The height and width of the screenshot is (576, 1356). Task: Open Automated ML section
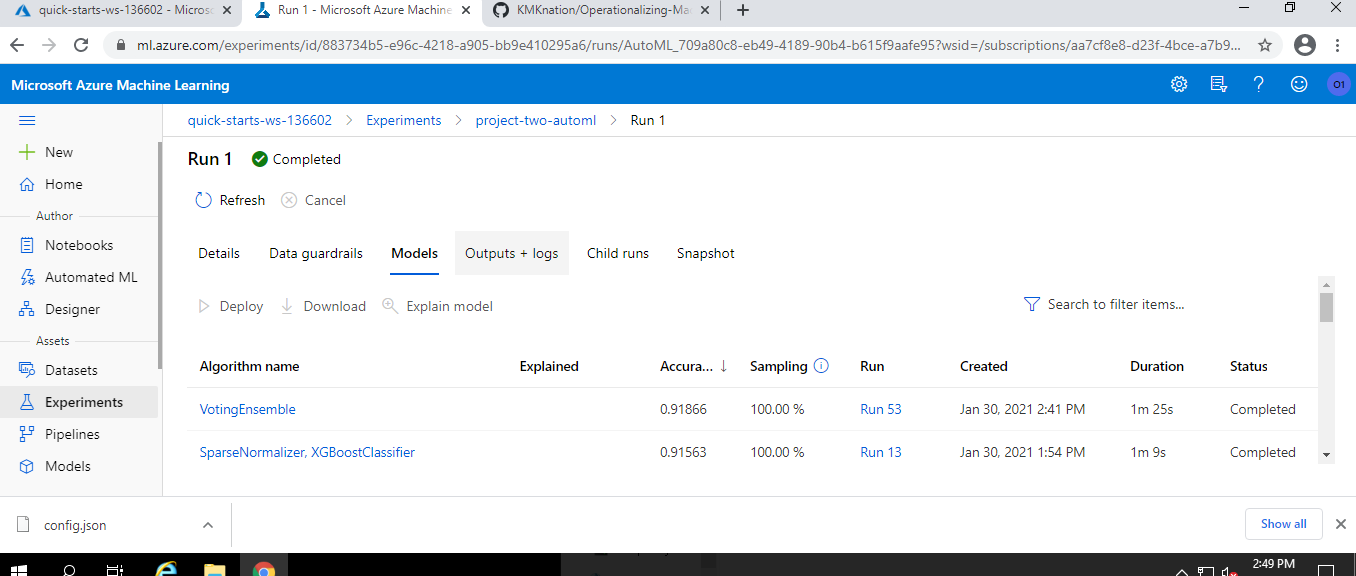(91, 277)
